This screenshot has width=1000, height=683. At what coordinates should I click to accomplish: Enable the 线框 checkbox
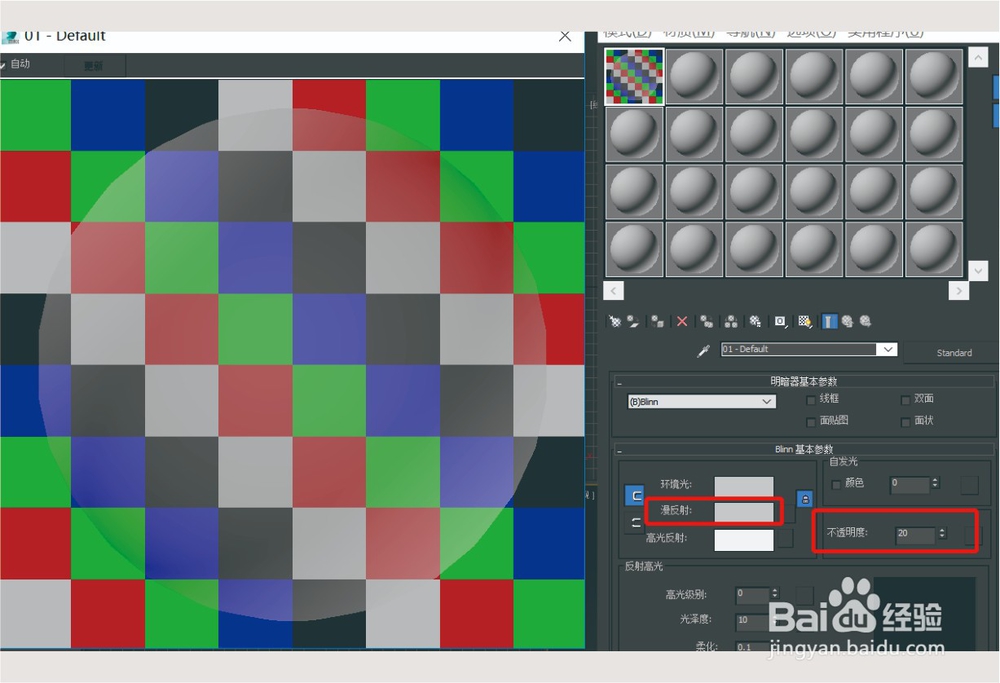(811, 400)
